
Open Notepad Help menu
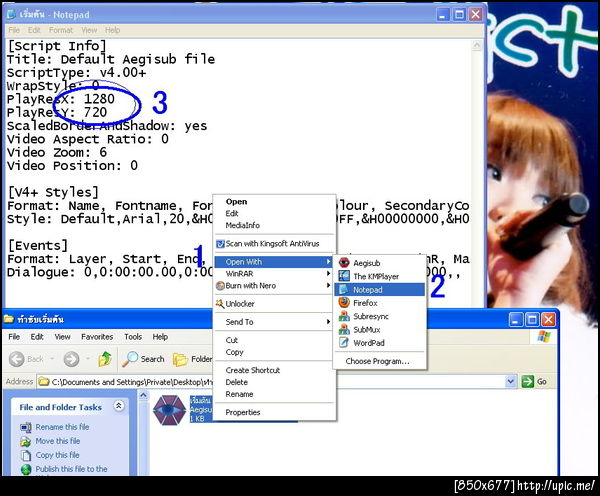(112, 30)
